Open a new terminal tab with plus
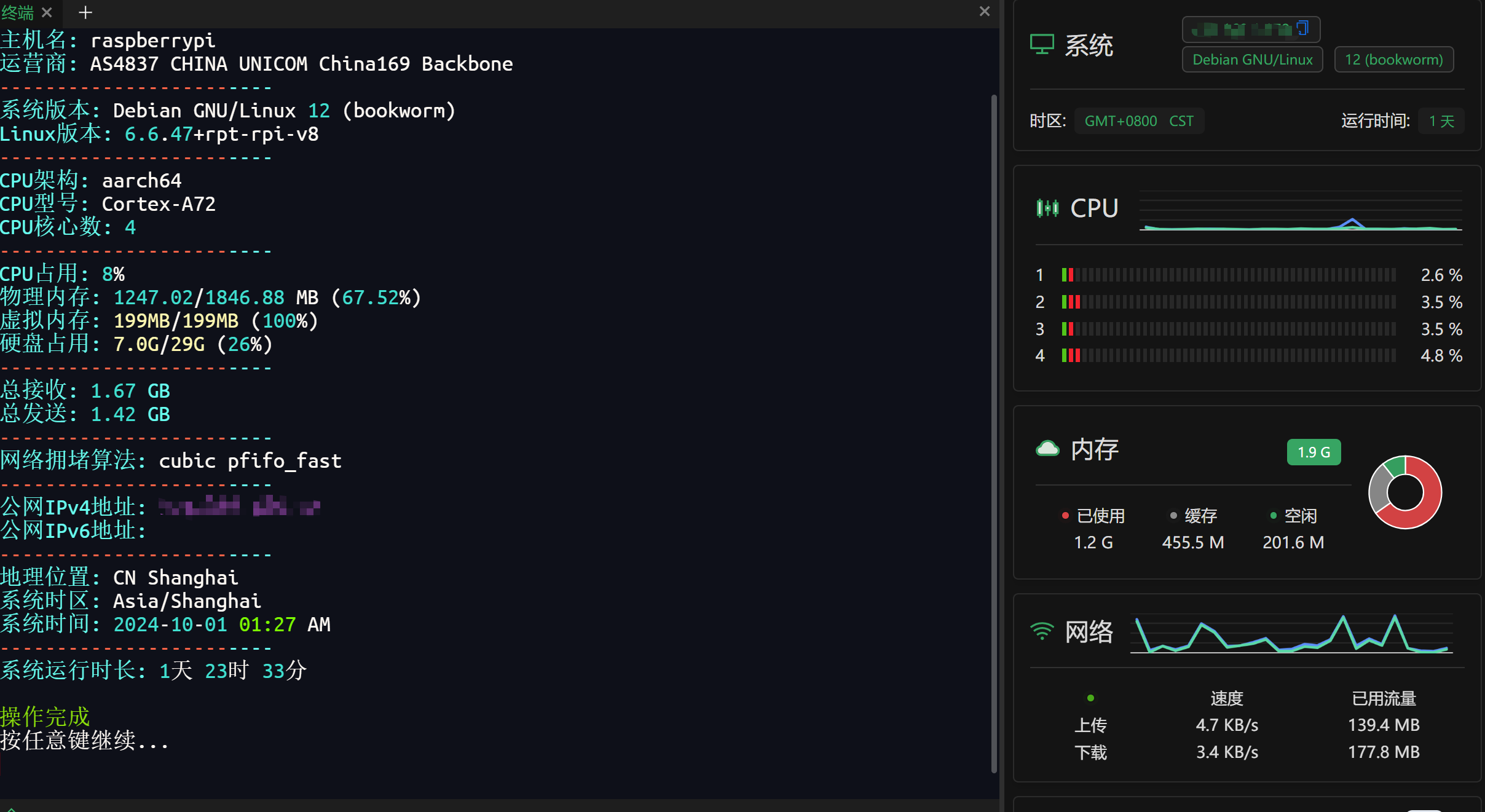The width and height of the screenshot is (1485, 812). [x=85, y=12]
